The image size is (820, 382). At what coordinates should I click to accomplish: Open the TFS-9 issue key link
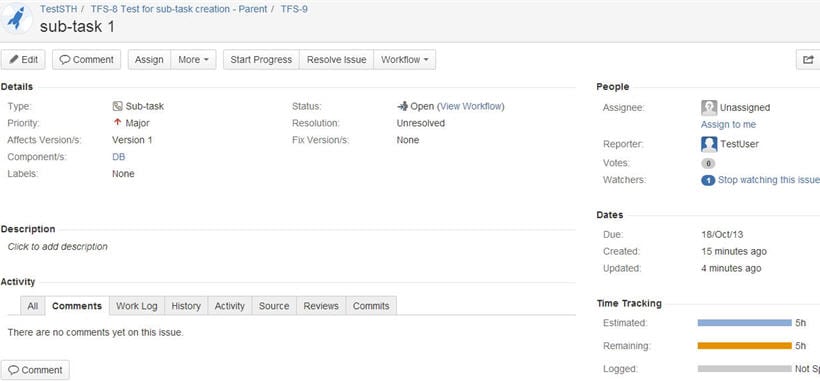click(294, 9)
